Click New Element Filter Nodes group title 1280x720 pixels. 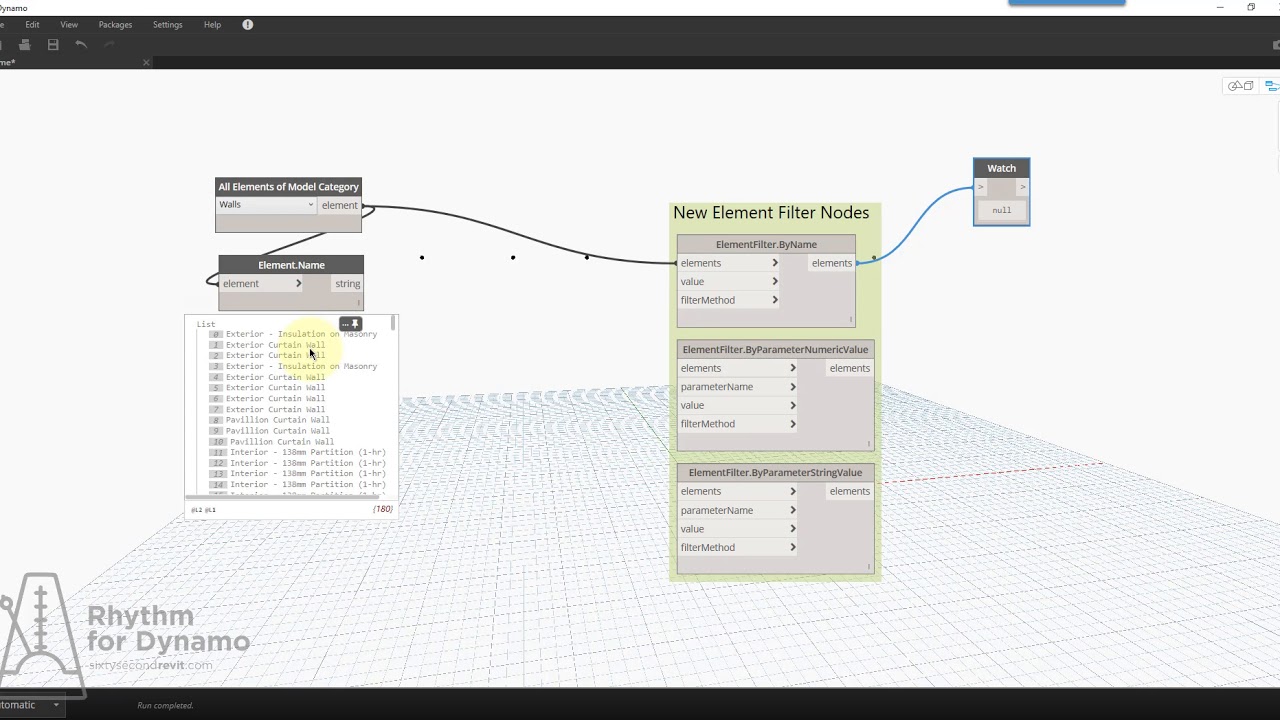coord(771,213)
